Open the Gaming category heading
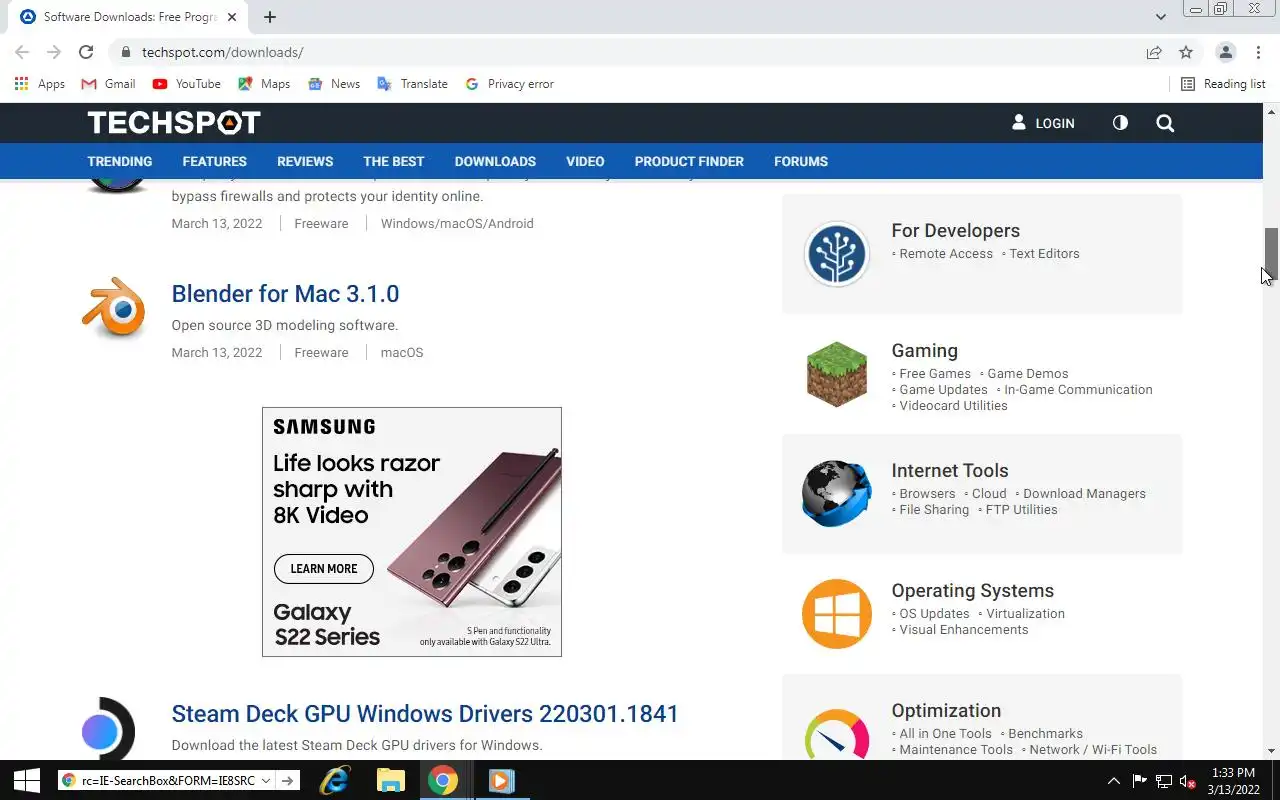Screen dimensions: 1280x800 click(925, 351)
